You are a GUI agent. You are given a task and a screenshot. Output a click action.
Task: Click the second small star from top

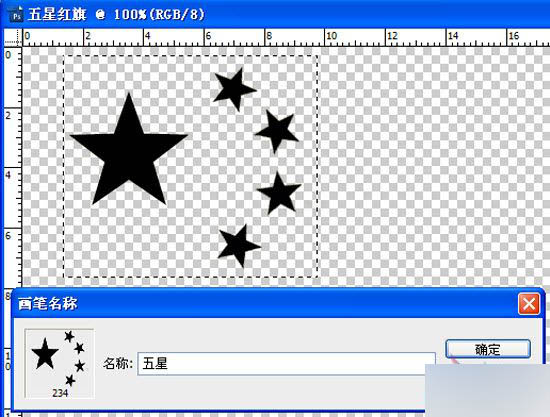click(277, 131)
